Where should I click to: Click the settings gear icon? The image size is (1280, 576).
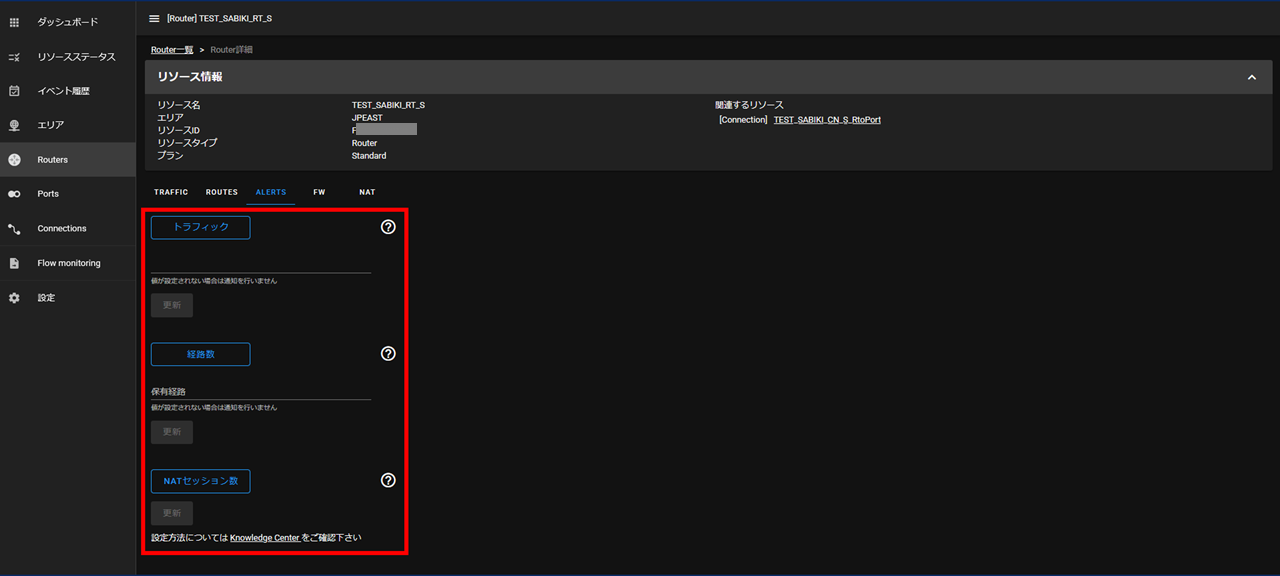pos(14,298)
